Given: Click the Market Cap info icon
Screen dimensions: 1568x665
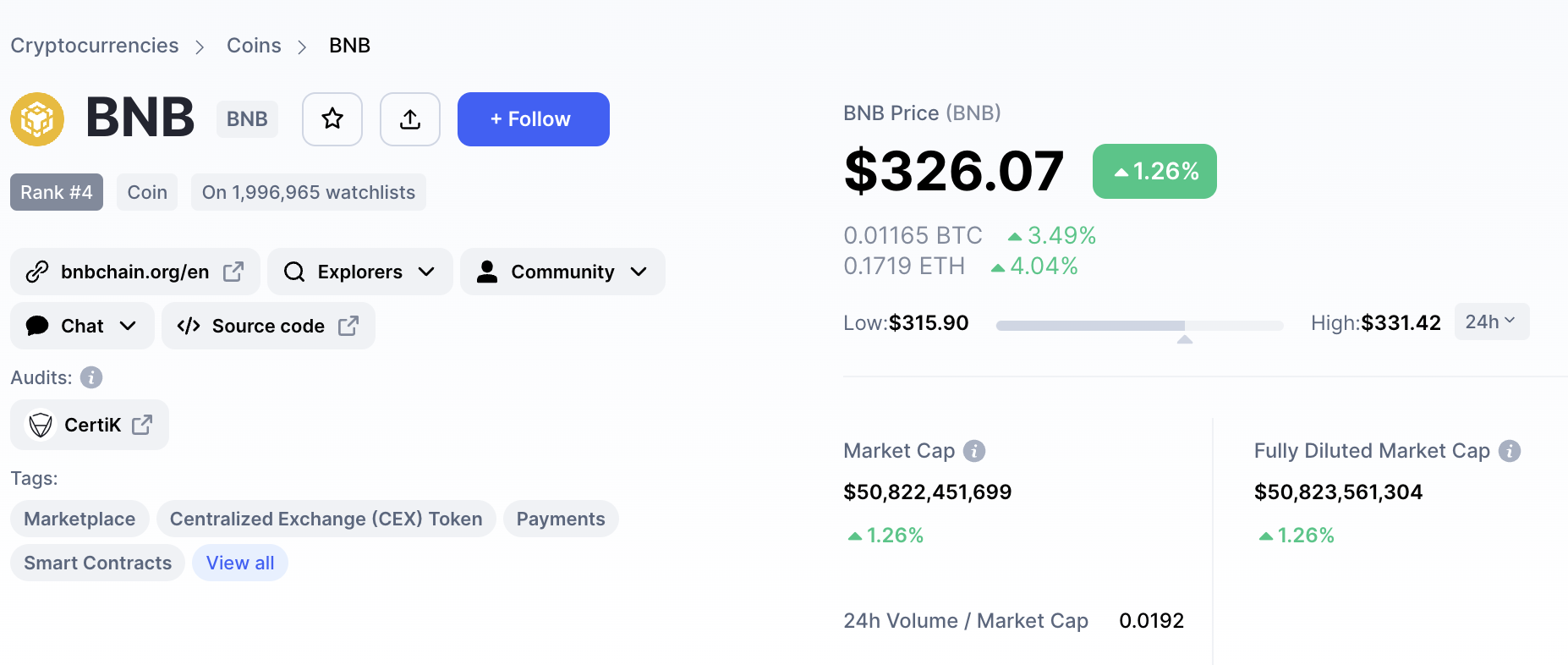Looking at the screenshot, I should point(974,451).
